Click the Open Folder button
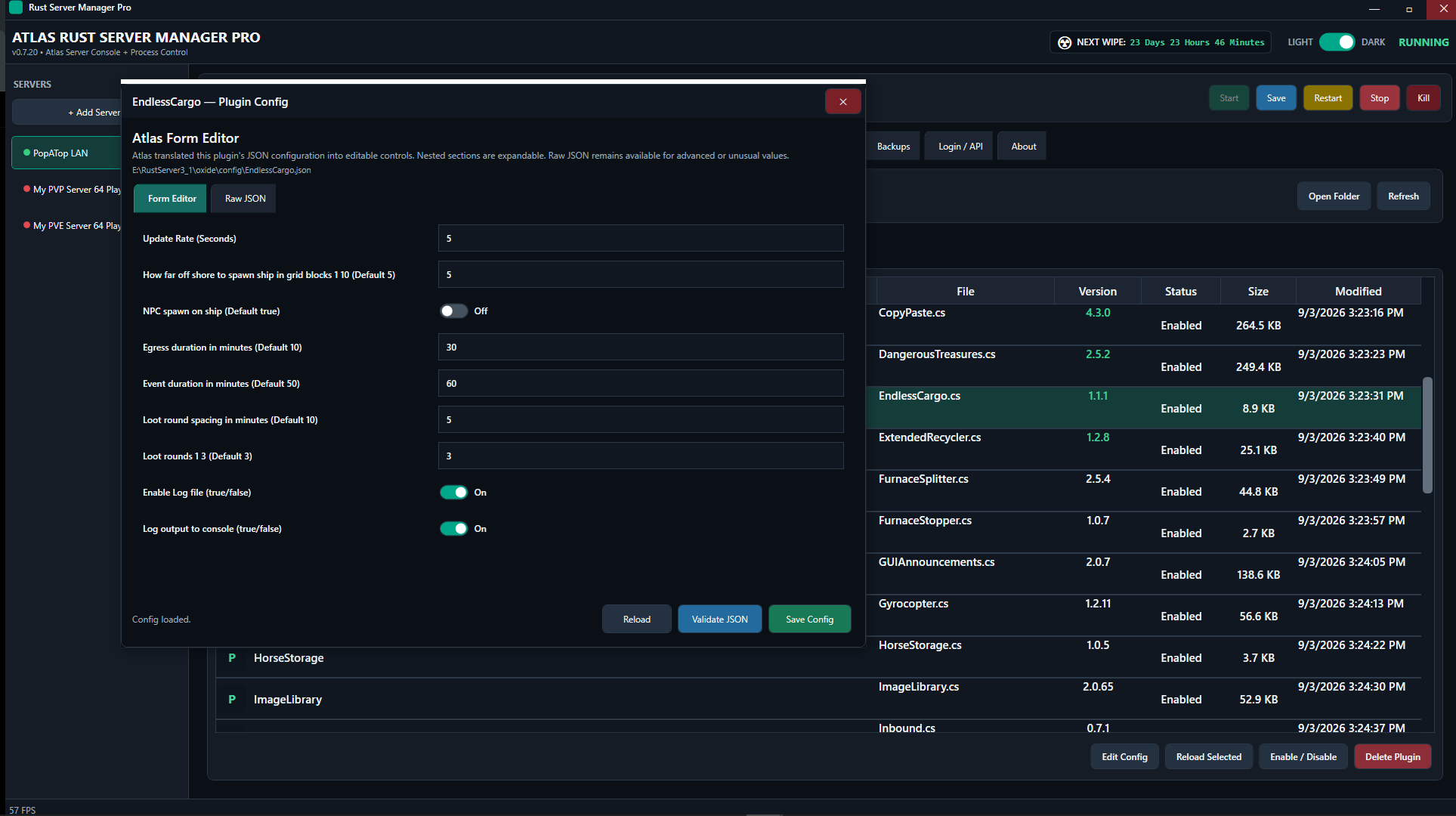The image size is (1456, 816). (1334, 196)
